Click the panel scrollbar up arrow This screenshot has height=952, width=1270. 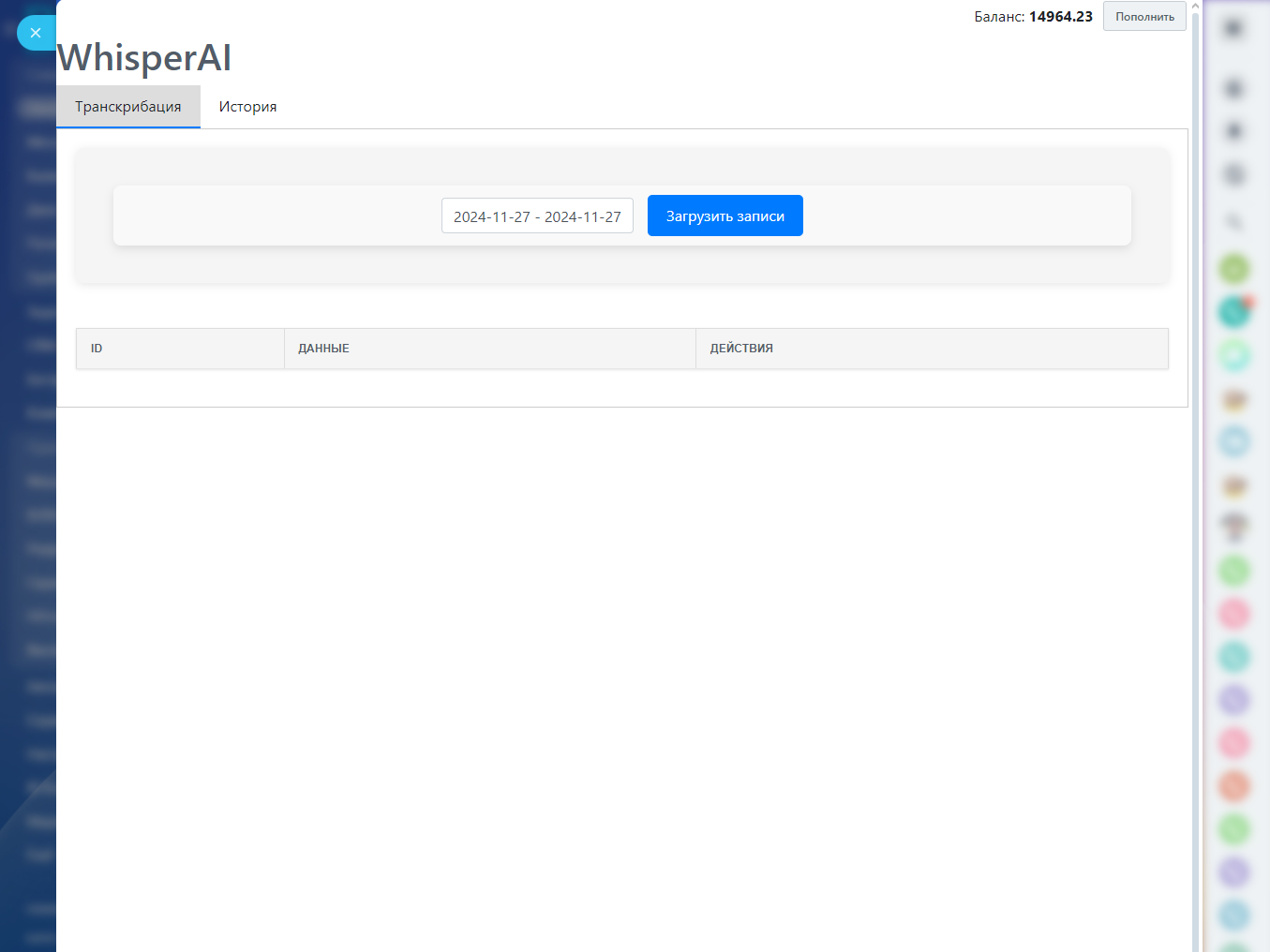pyautogui.click(x=1195, y=7)
